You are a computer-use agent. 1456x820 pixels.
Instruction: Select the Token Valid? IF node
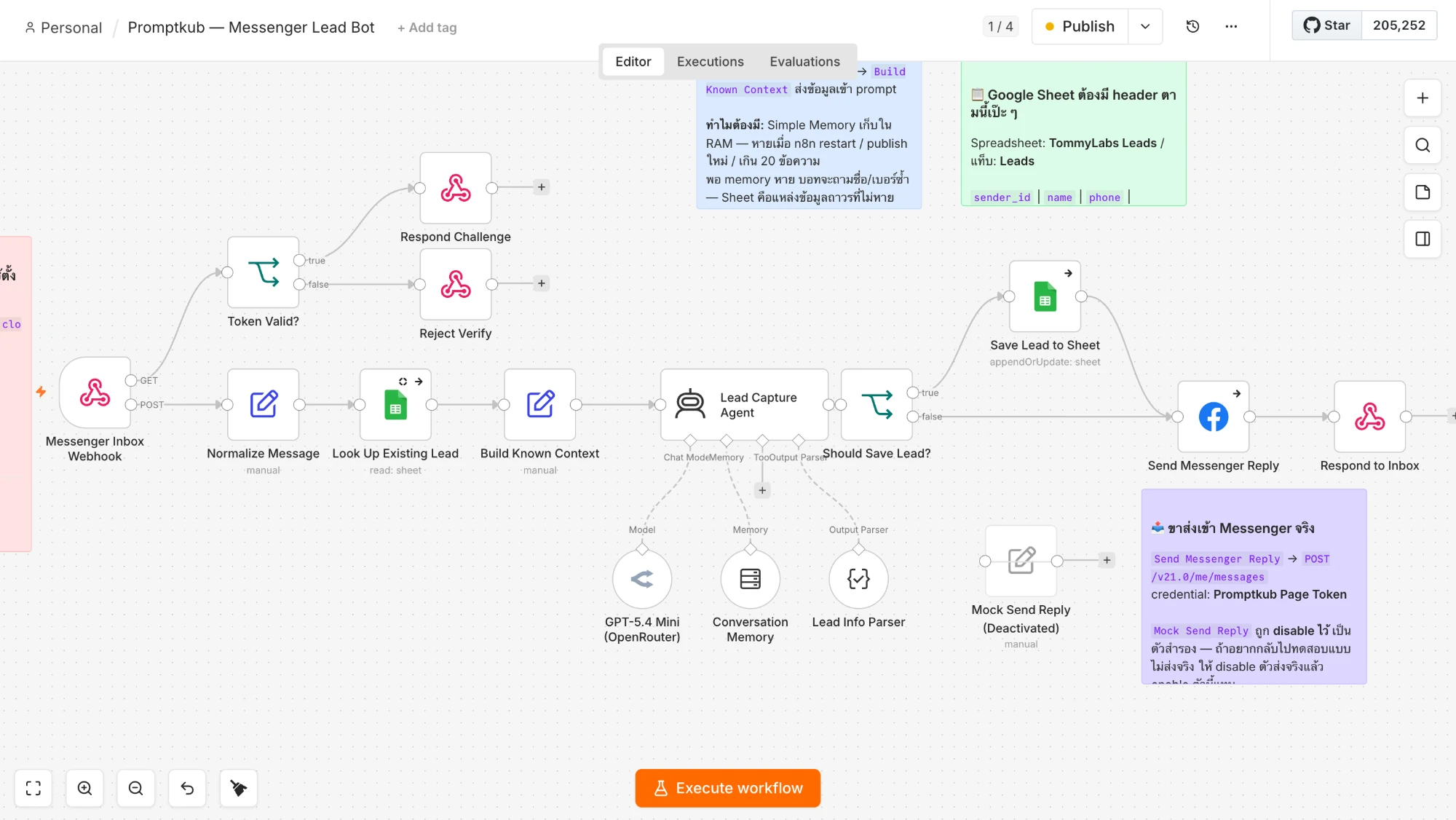263,272
